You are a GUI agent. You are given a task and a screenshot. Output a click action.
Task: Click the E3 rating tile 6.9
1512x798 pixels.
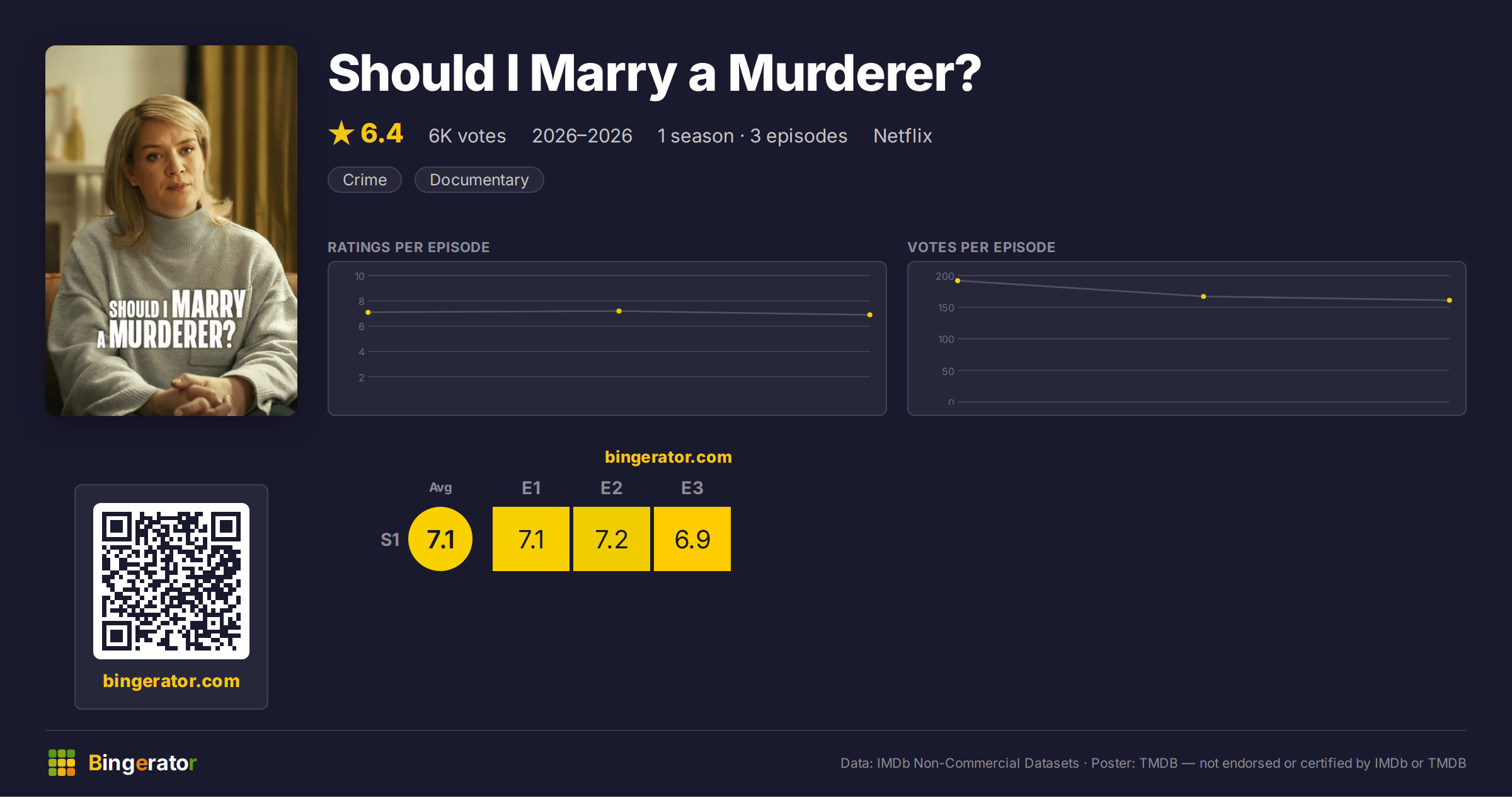pyautogui.click(x=692, y=539)
